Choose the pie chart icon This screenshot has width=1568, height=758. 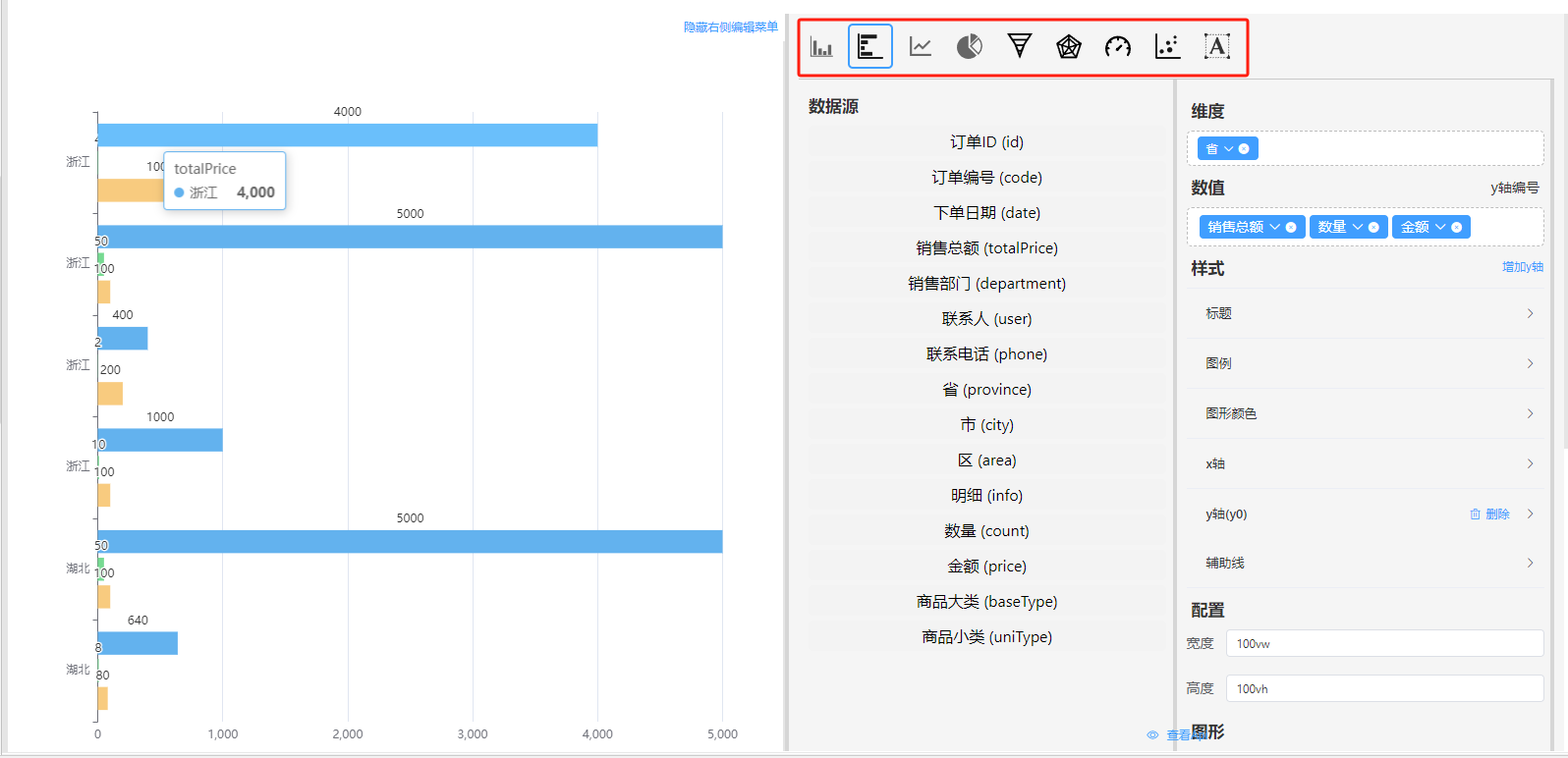[970, 46]
